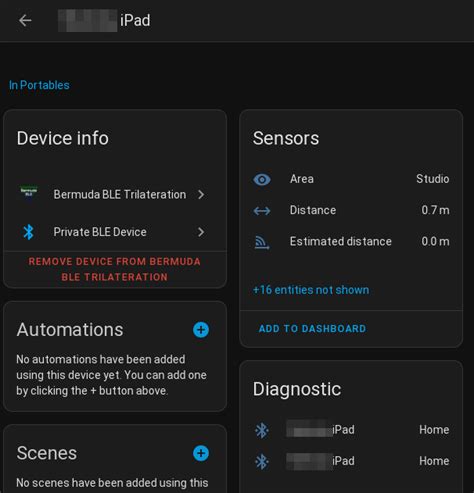Image resolution: width=474 pixels, height=493 pixels.
Task: Click the Scenes card heading
Action: point(47,453)
